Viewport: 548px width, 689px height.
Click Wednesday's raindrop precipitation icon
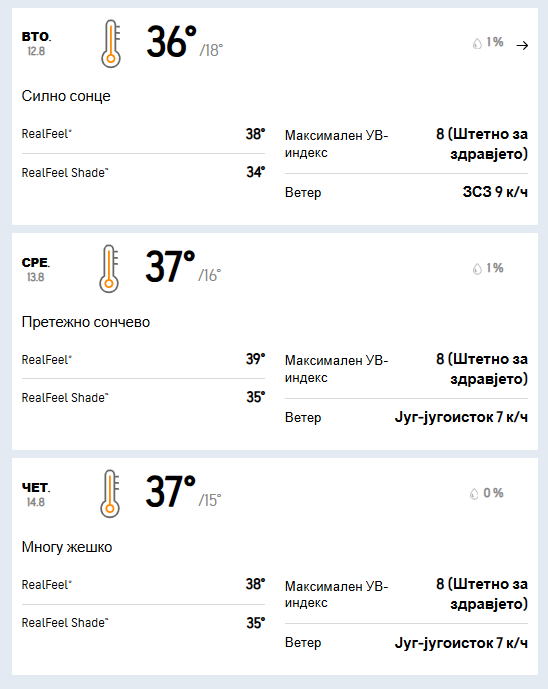click(x=477, y=268)
